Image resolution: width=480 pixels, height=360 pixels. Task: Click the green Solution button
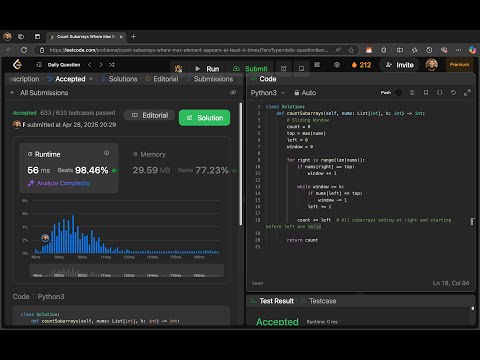click(x=204, y=118)
